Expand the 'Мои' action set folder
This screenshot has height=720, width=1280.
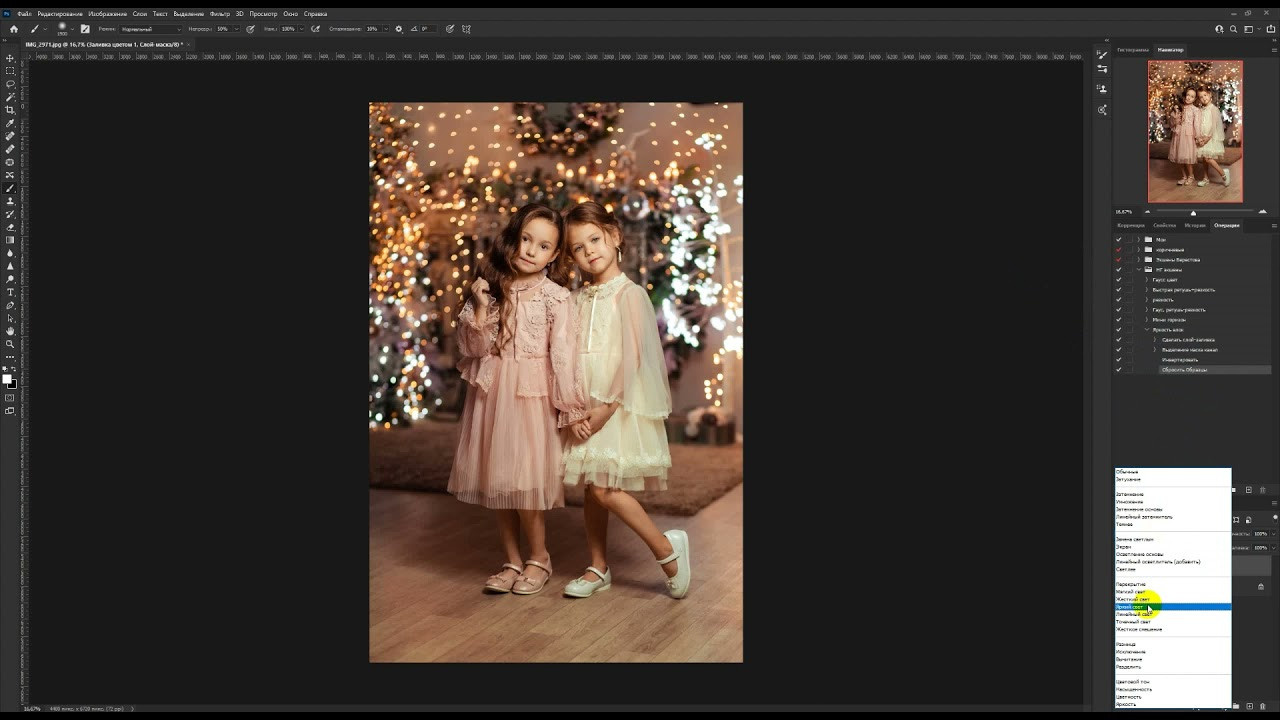[x=1139, y=240]
